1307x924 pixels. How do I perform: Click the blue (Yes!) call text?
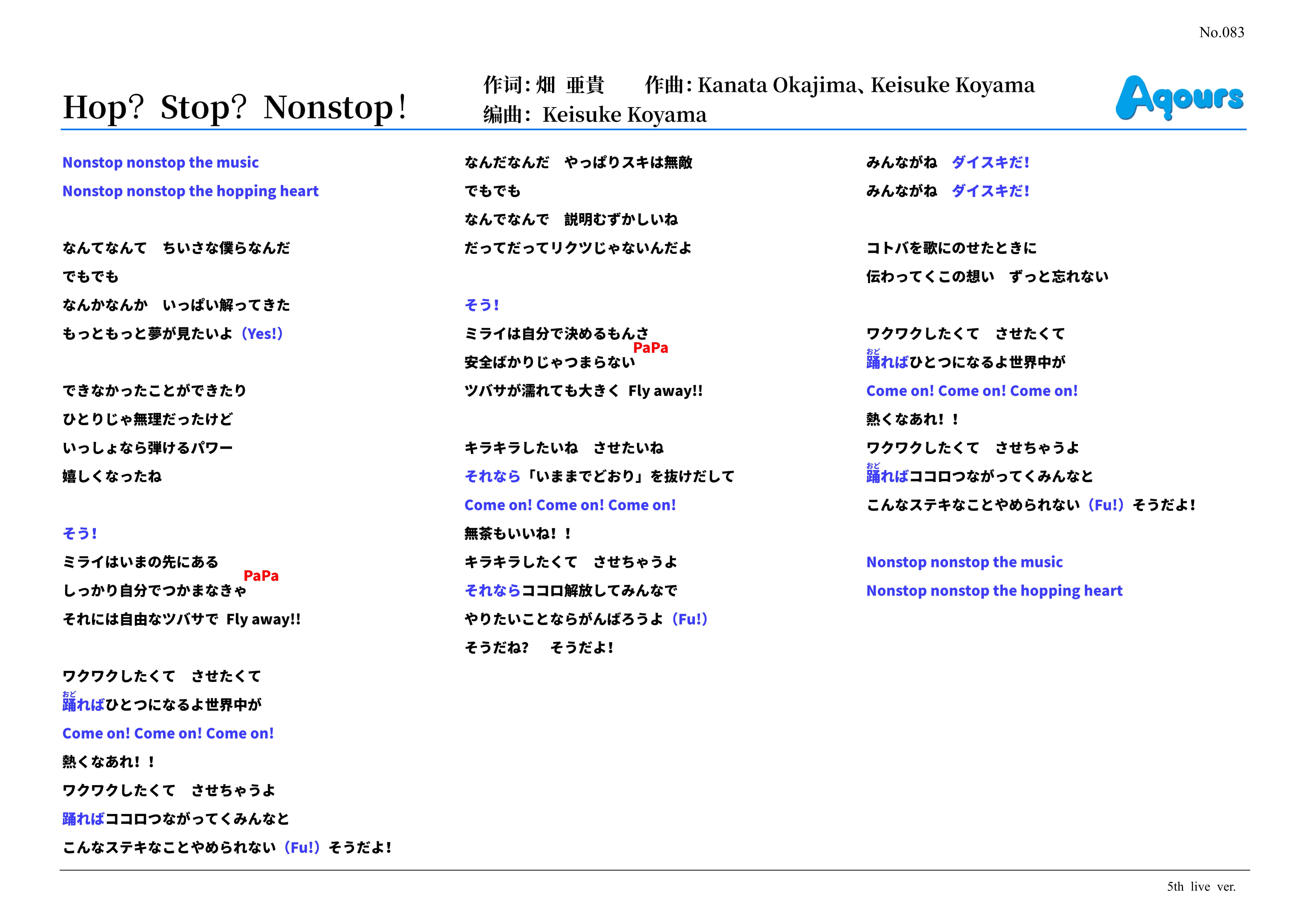click(262, 334)
